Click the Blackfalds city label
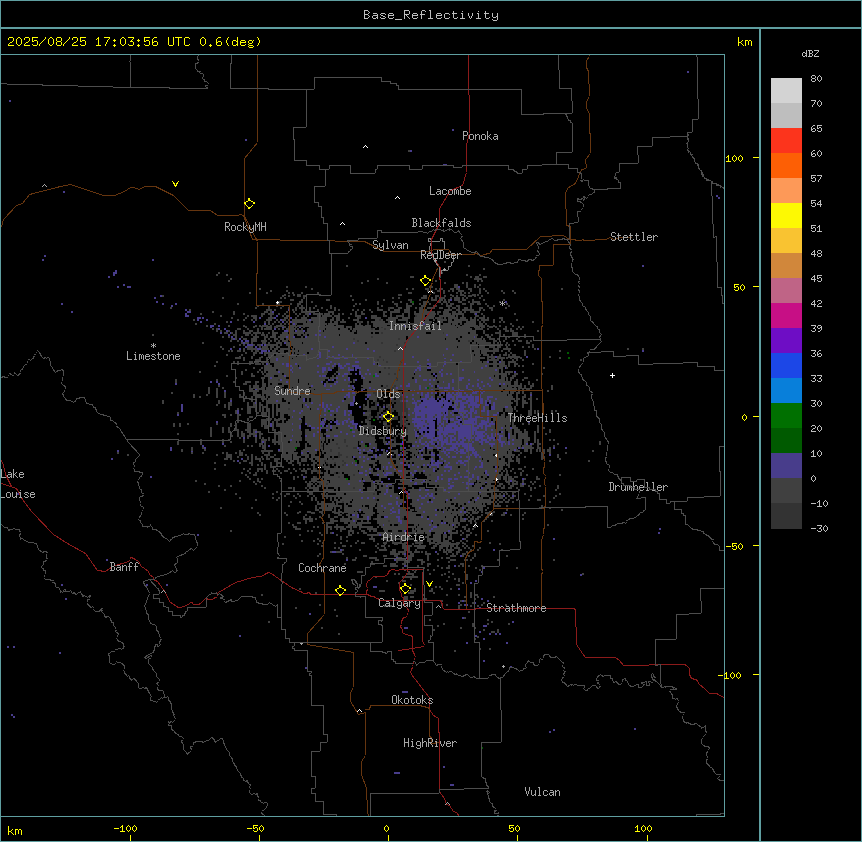The height and width of the screenshot is (842, 862). click(x=441, y=223)
